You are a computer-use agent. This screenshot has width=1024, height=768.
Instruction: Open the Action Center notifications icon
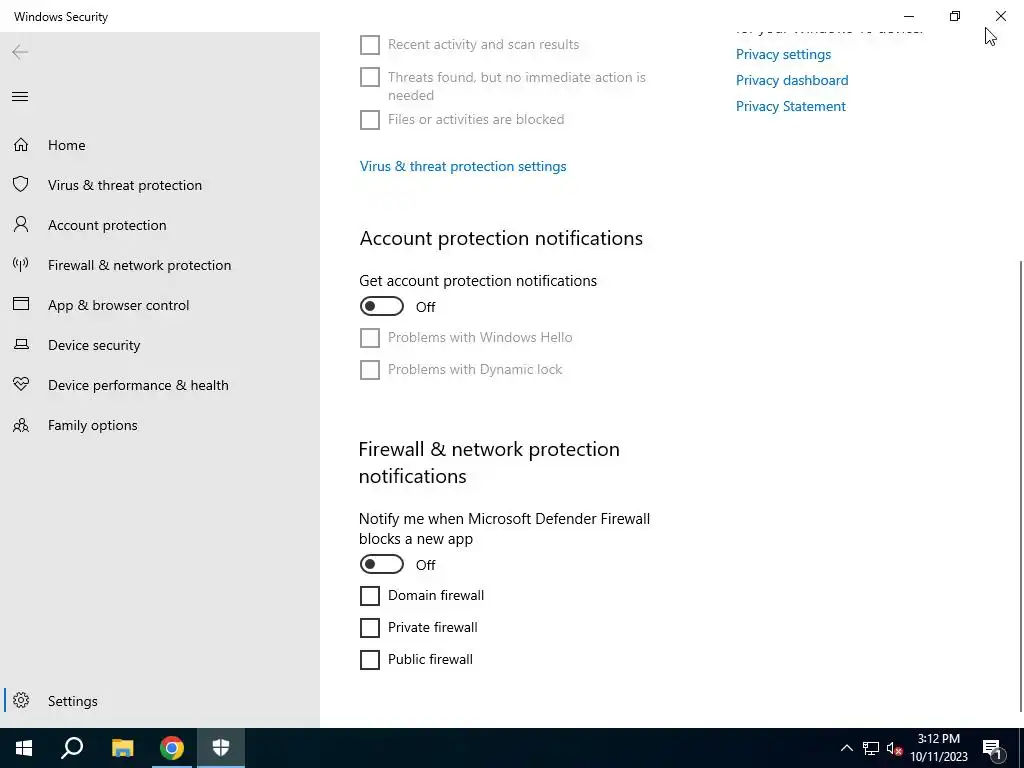pyautogui.click(x=992, y=749)
